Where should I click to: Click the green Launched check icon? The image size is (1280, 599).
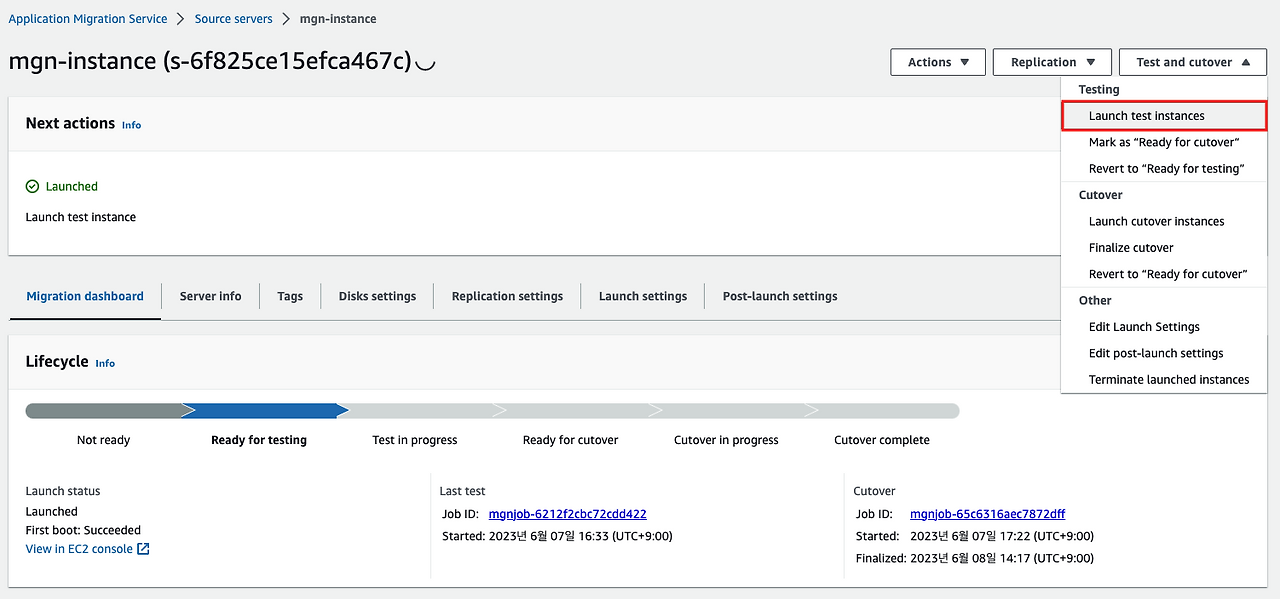tap(32, 186)
